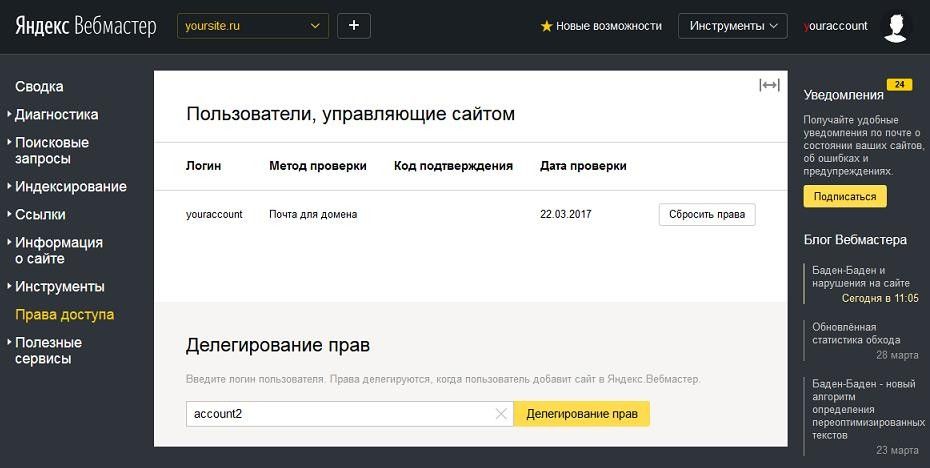Click the Яндекс Вебмастер logo
Image resolution: width=930 pixels, height=468 pixels.
click(86, 26)
